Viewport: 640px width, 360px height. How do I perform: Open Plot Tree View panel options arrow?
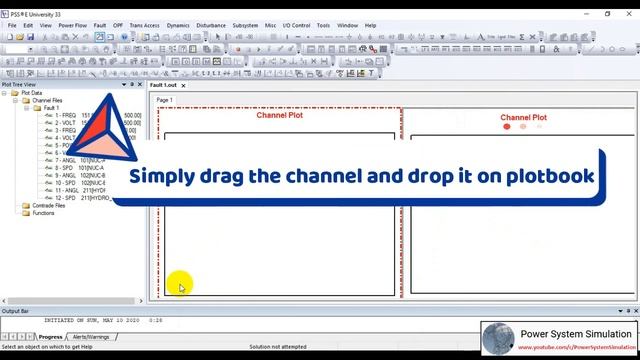coord(124,84)
